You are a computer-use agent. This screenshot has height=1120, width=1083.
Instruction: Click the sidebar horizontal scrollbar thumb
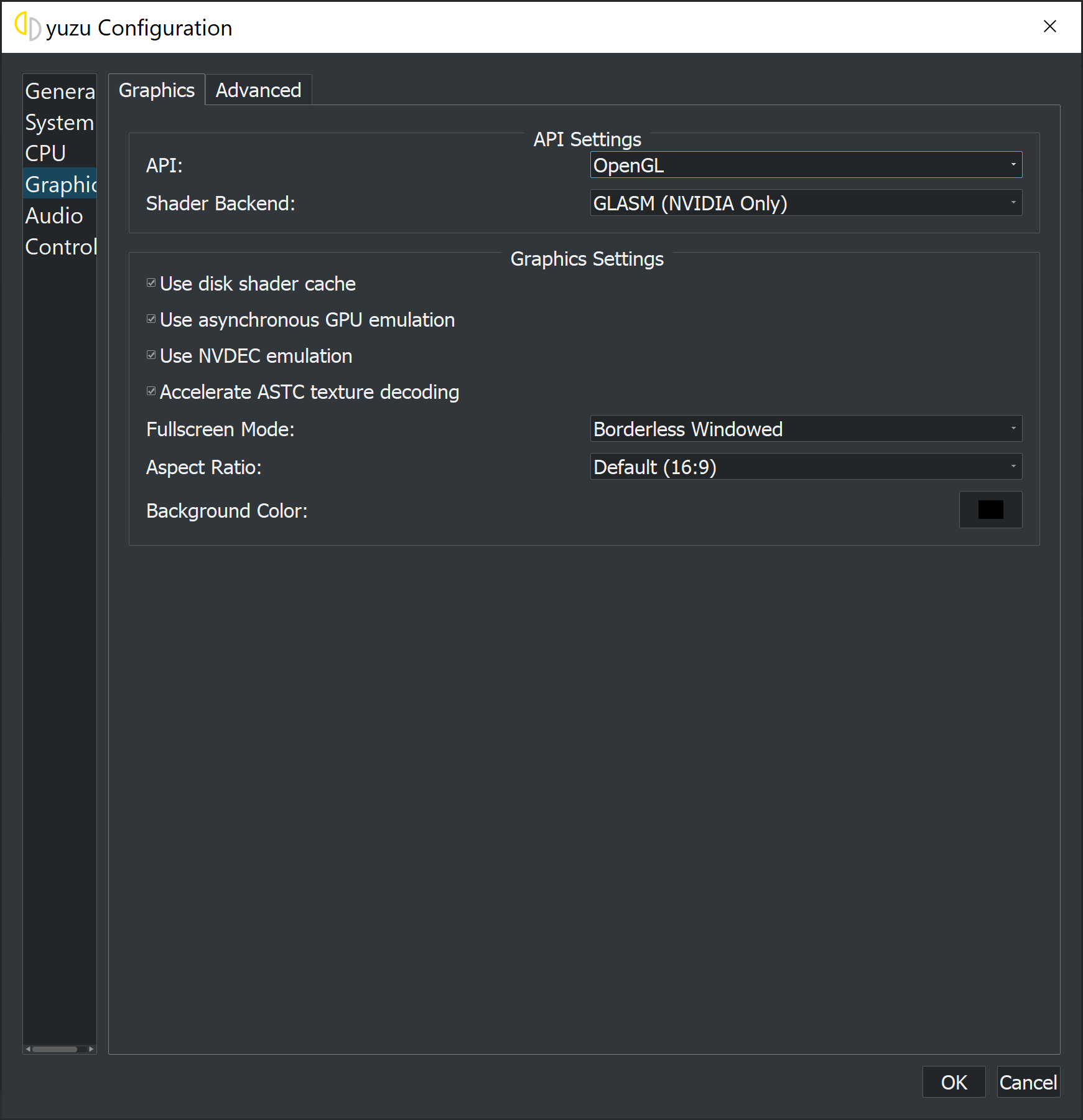coord(55,1049)
